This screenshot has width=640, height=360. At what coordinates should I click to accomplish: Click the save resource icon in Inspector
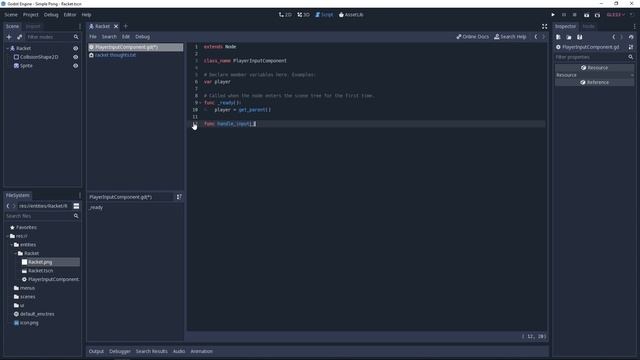pyautogui.click(x=580, y=37)
